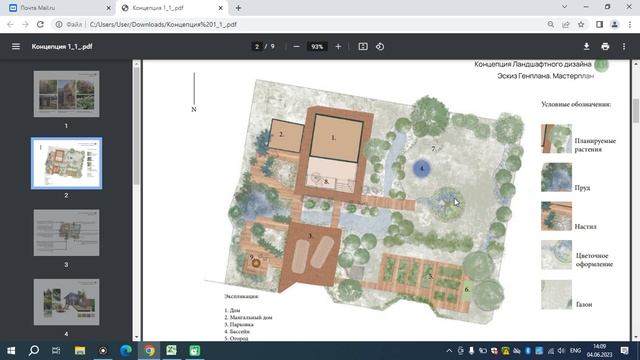Zoom out with the minus button
The height and width of the screenshot is (360, 640).
click(296, 47)
